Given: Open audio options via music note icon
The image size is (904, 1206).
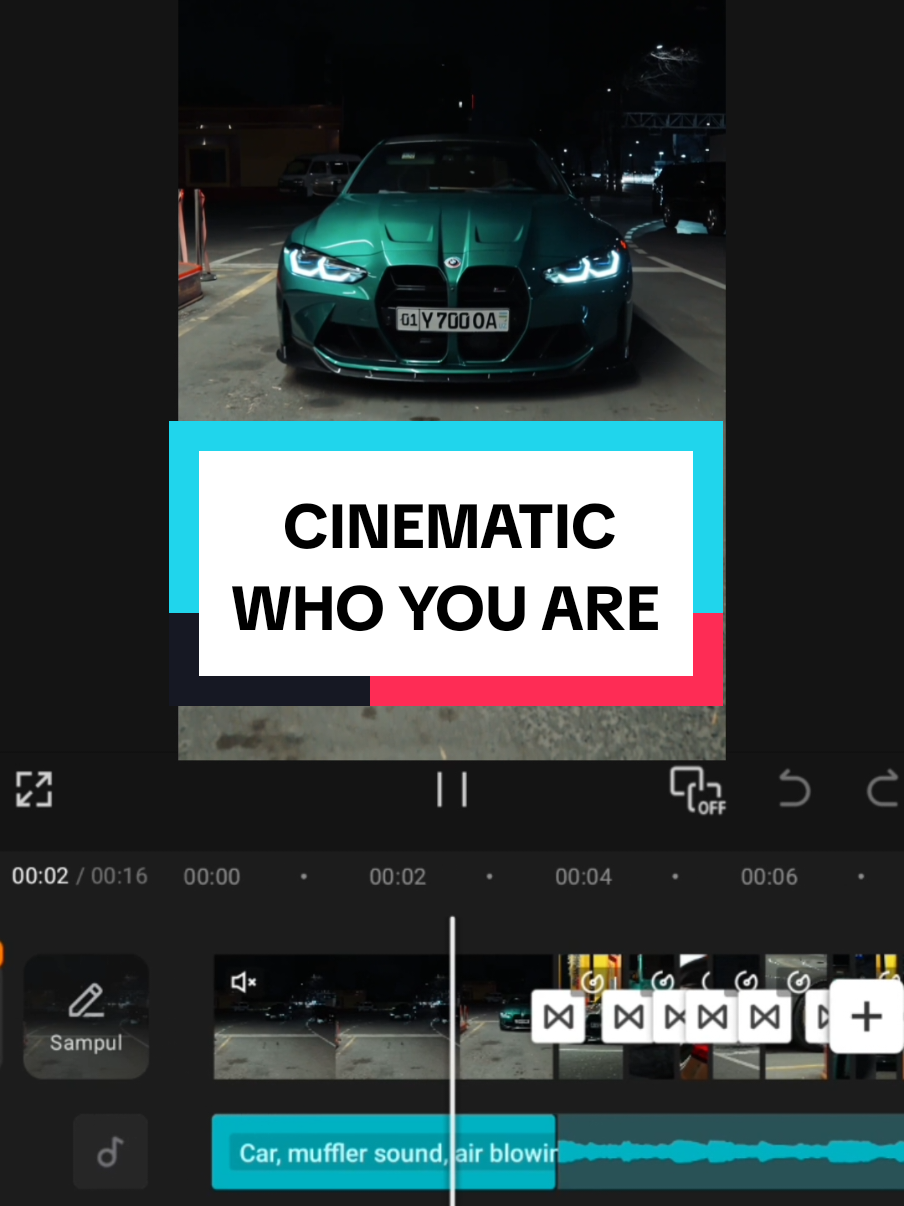Looking at the screenshot, I should tap(110, 1152).
